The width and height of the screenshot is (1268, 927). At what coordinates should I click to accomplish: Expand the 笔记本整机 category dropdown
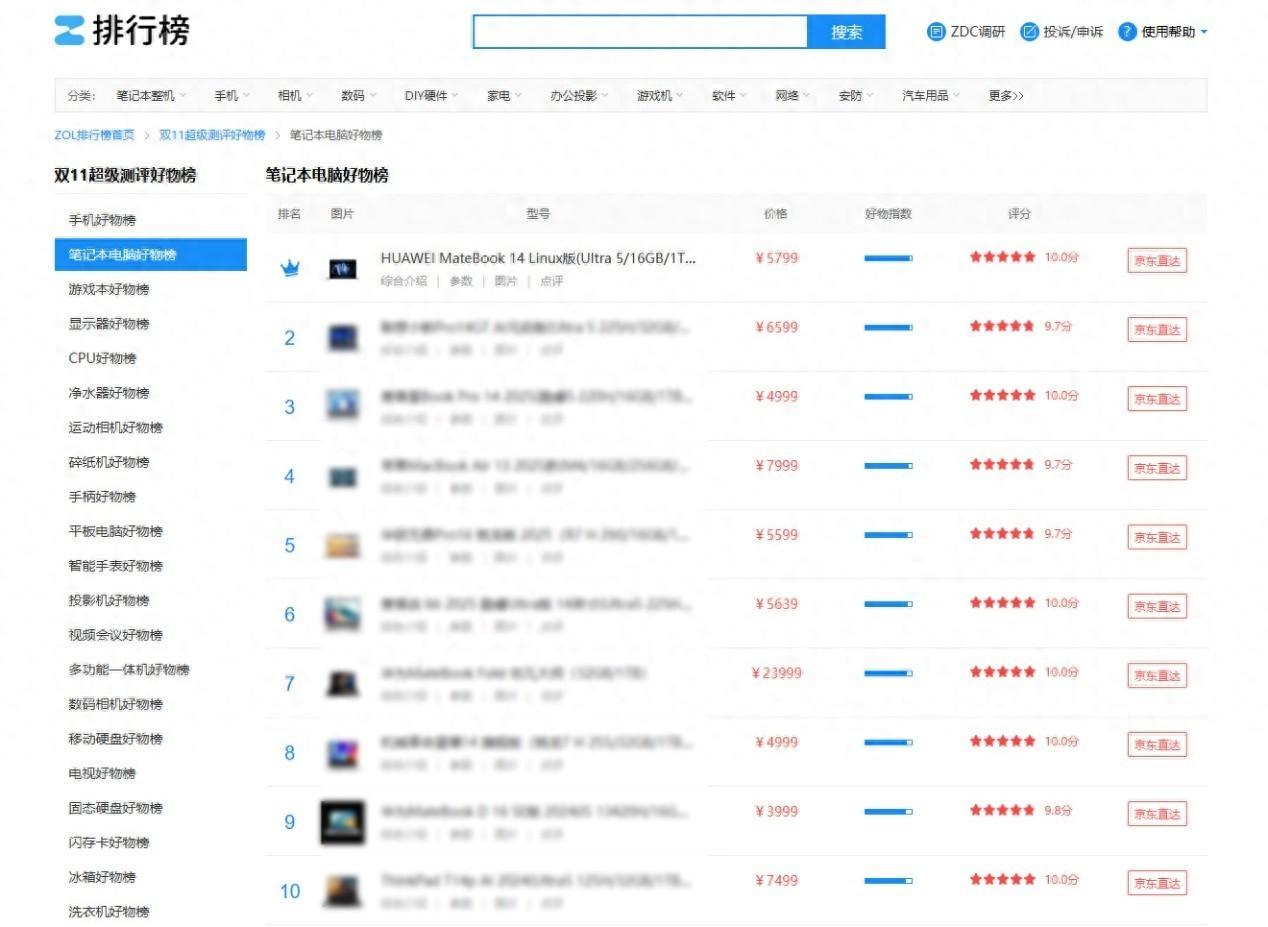[x=183, y=96]
